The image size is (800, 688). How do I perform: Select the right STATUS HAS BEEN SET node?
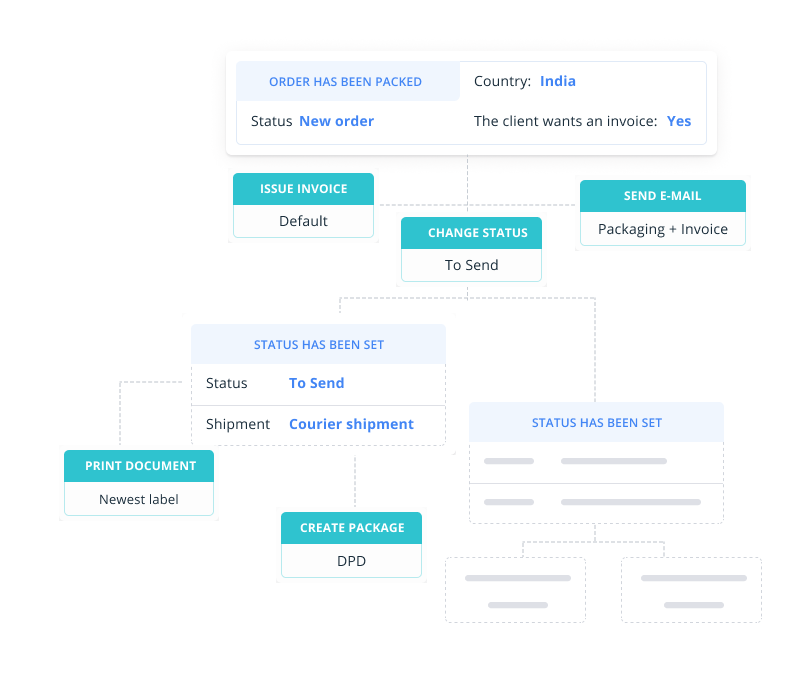pyautogui.click(x=596, y=422)
